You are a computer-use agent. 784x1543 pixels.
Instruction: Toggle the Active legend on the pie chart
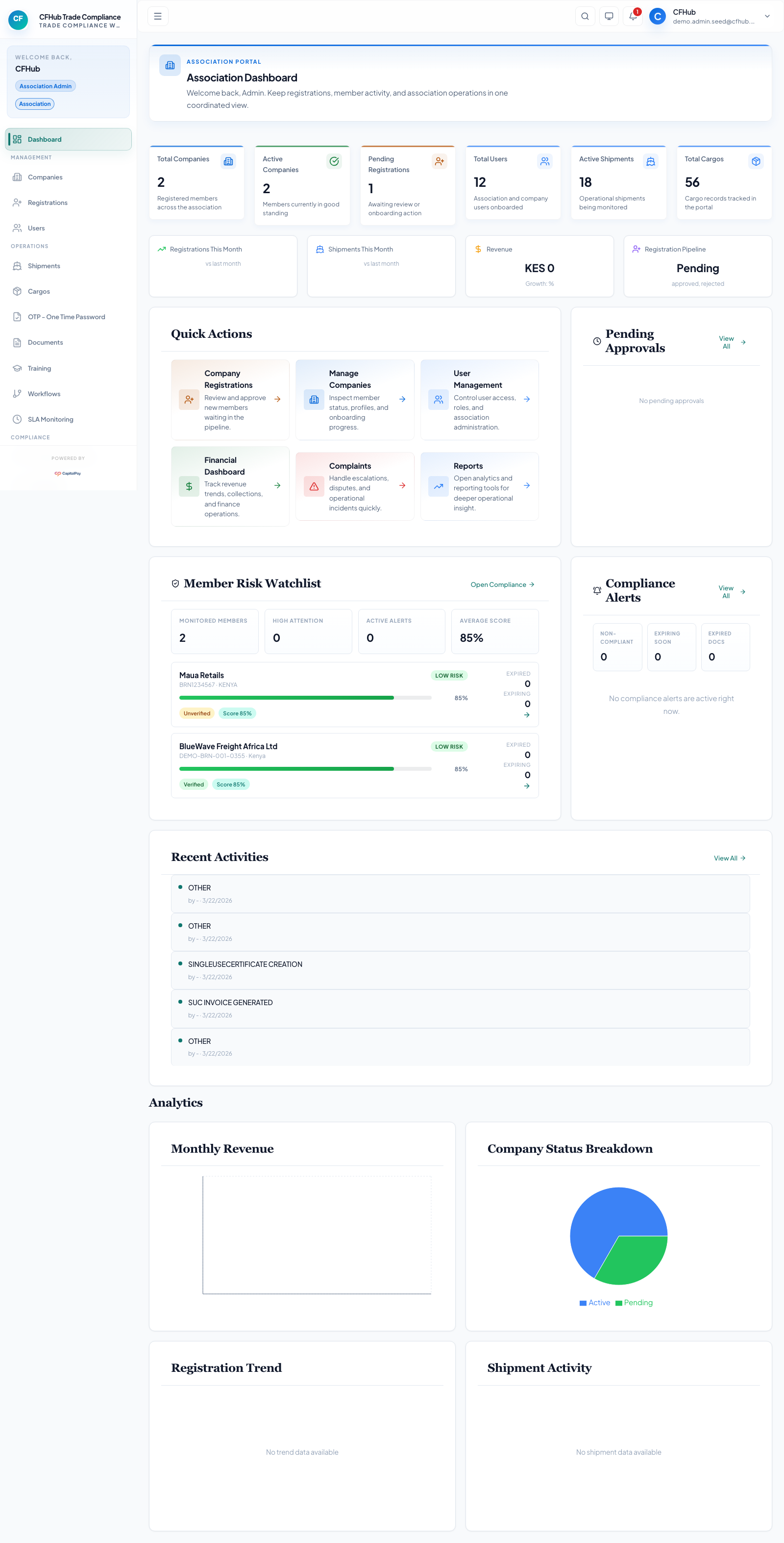click(594, 1302)
